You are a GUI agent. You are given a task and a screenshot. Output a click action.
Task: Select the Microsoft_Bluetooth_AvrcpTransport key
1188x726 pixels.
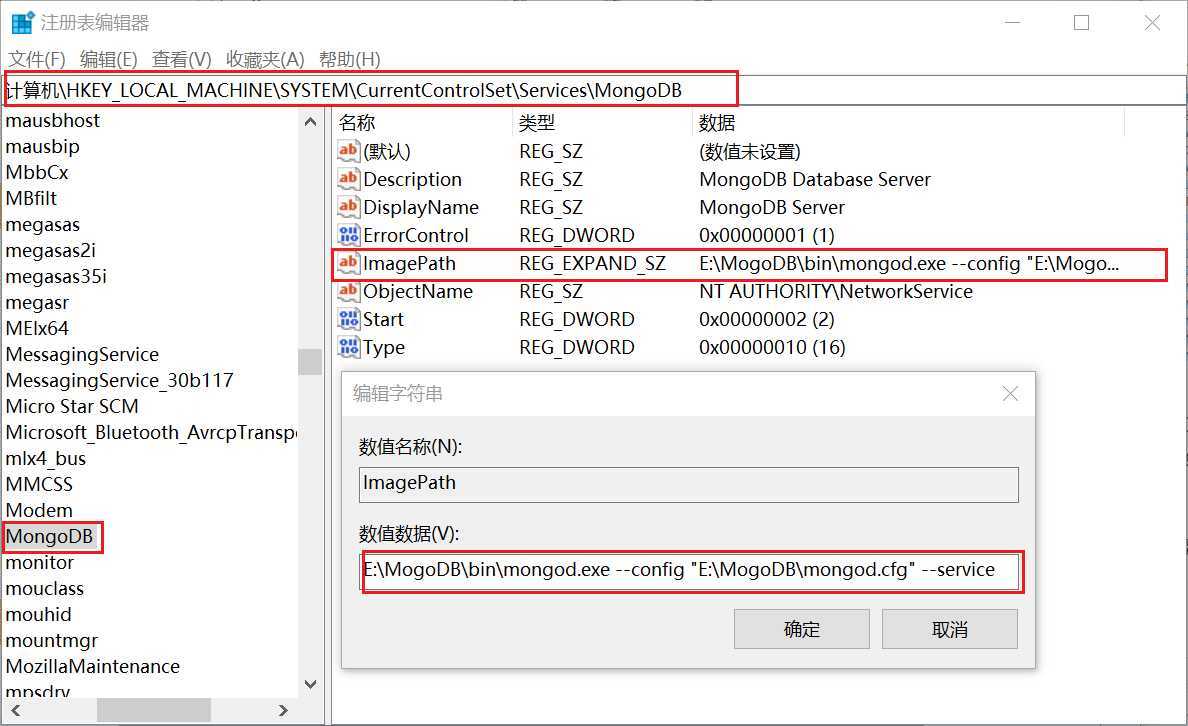[x=151, y=433]
